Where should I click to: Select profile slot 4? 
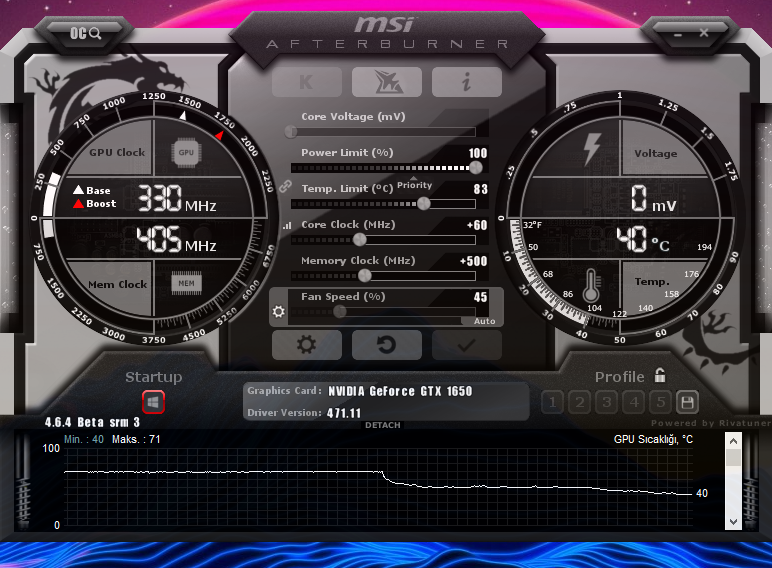tap(634, 403)
